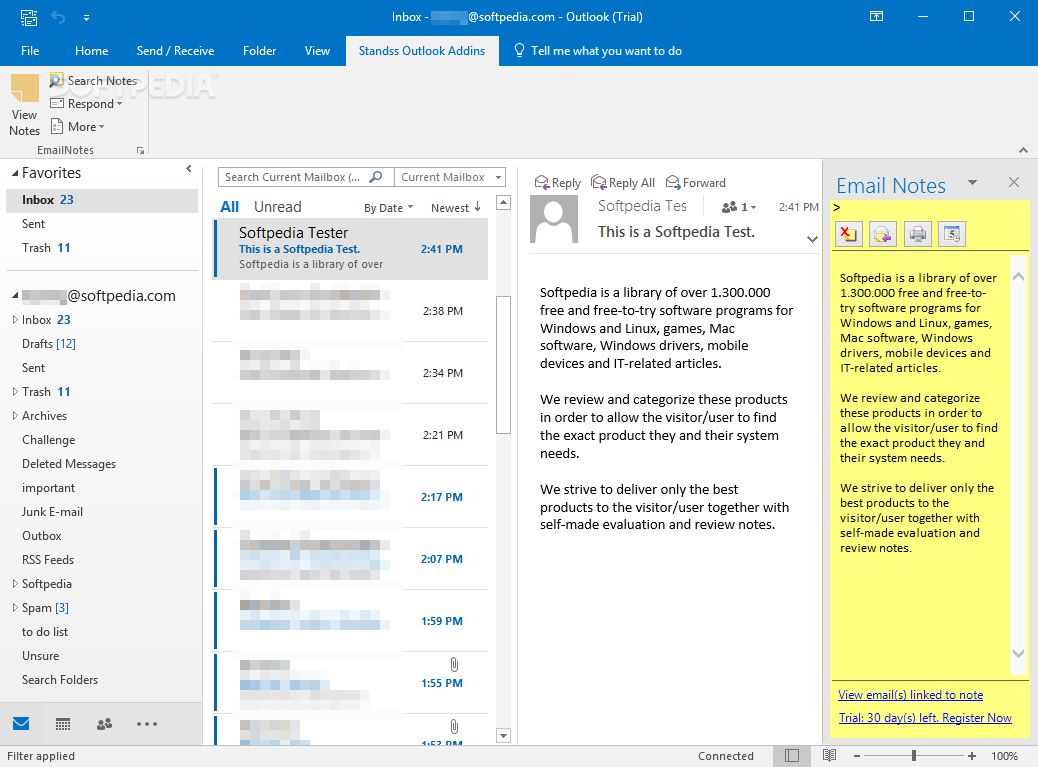
Task: Click the undo arrow in title bar
Action: point(58,17)
